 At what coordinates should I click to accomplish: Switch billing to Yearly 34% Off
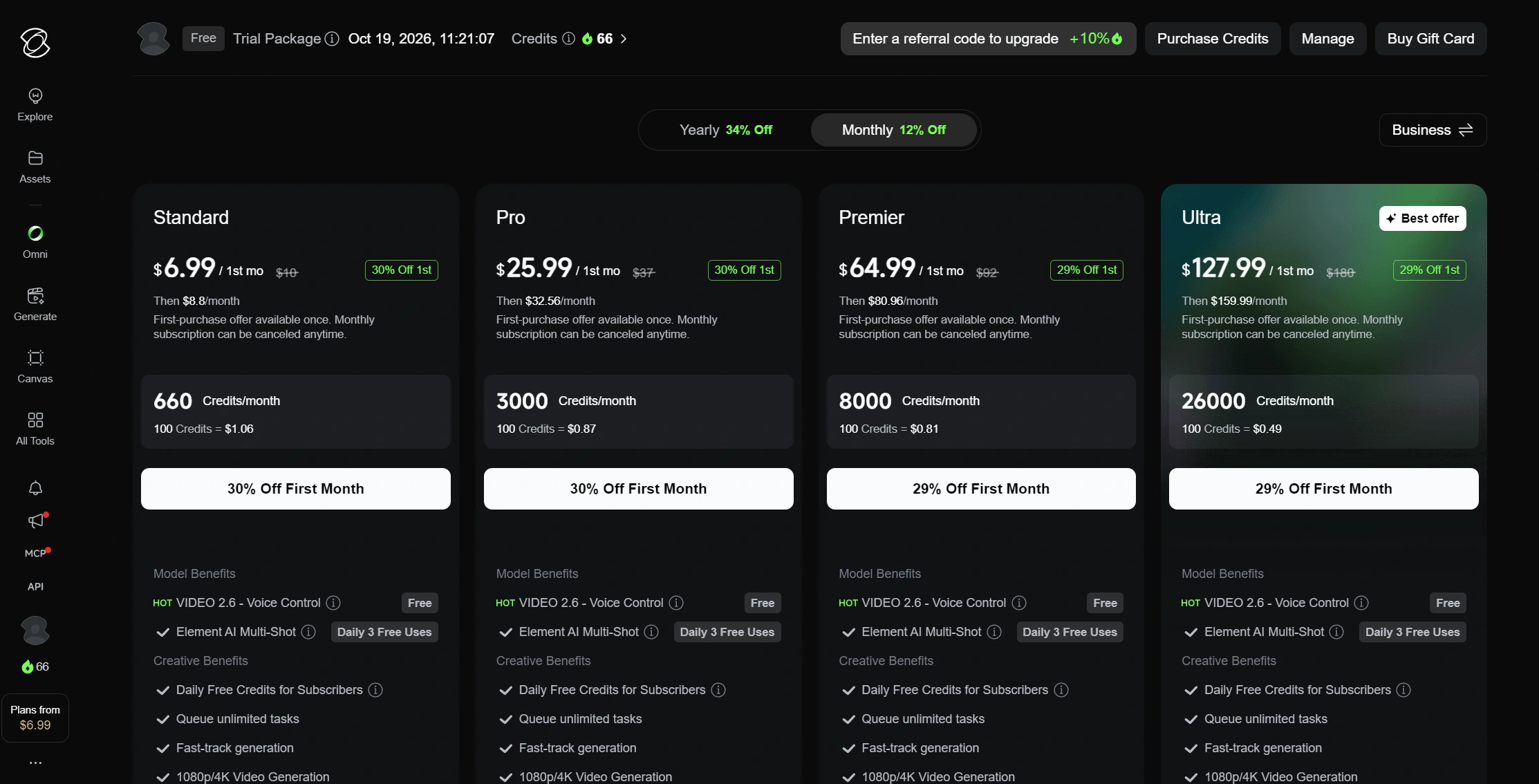coord(726,130)
